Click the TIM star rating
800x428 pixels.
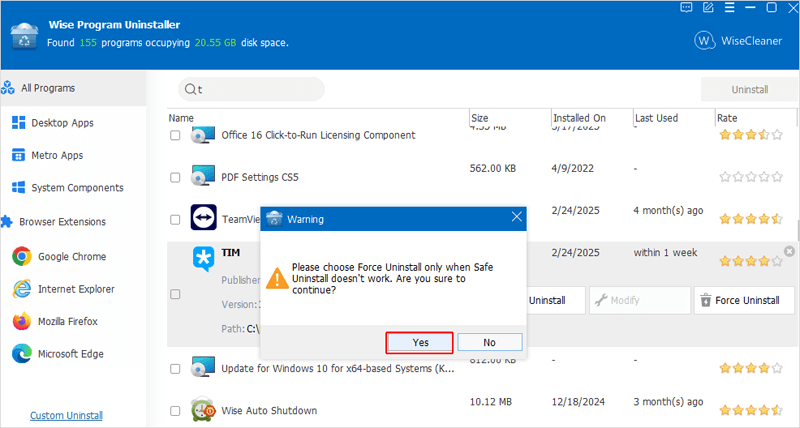(x=751, y=261)
